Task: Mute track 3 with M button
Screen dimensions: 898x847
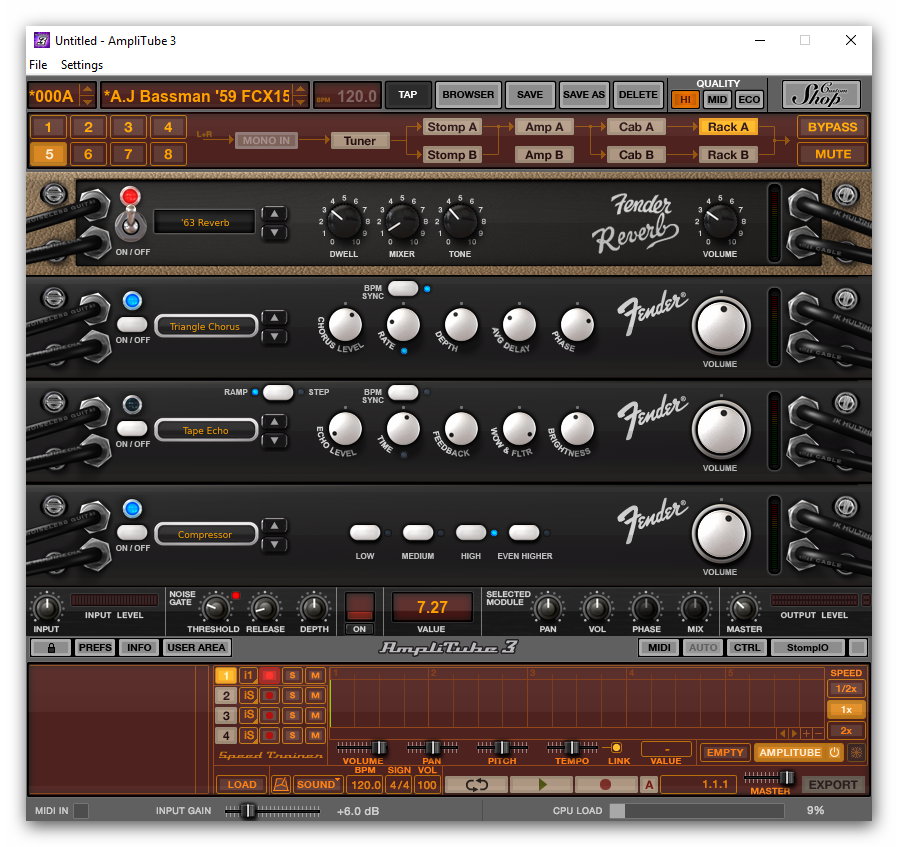Action: coord(315,716)
